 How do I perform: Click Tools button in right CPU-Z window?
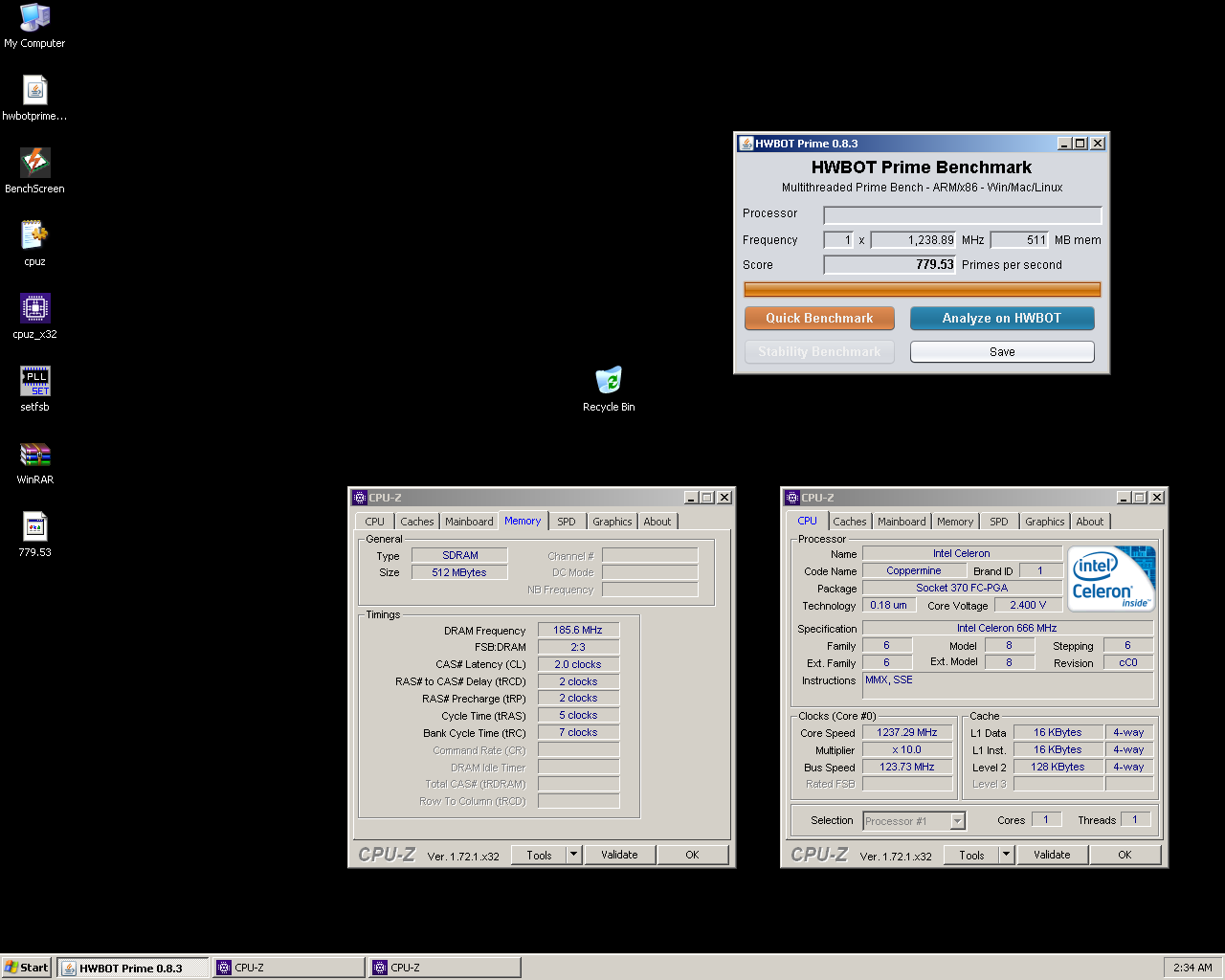(x=971, y=855)
